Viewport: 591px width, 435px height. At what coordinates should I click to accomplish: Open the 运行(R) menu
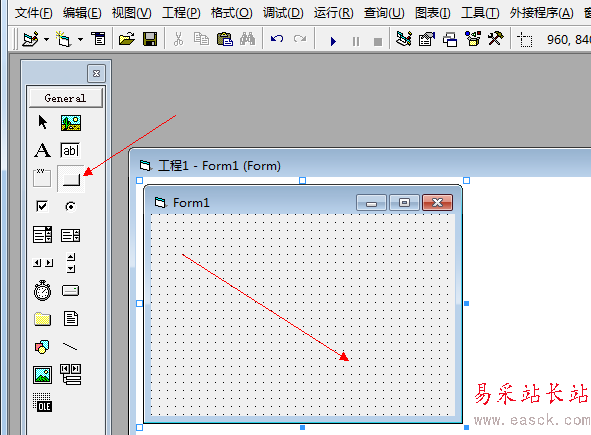click(334, 13)
